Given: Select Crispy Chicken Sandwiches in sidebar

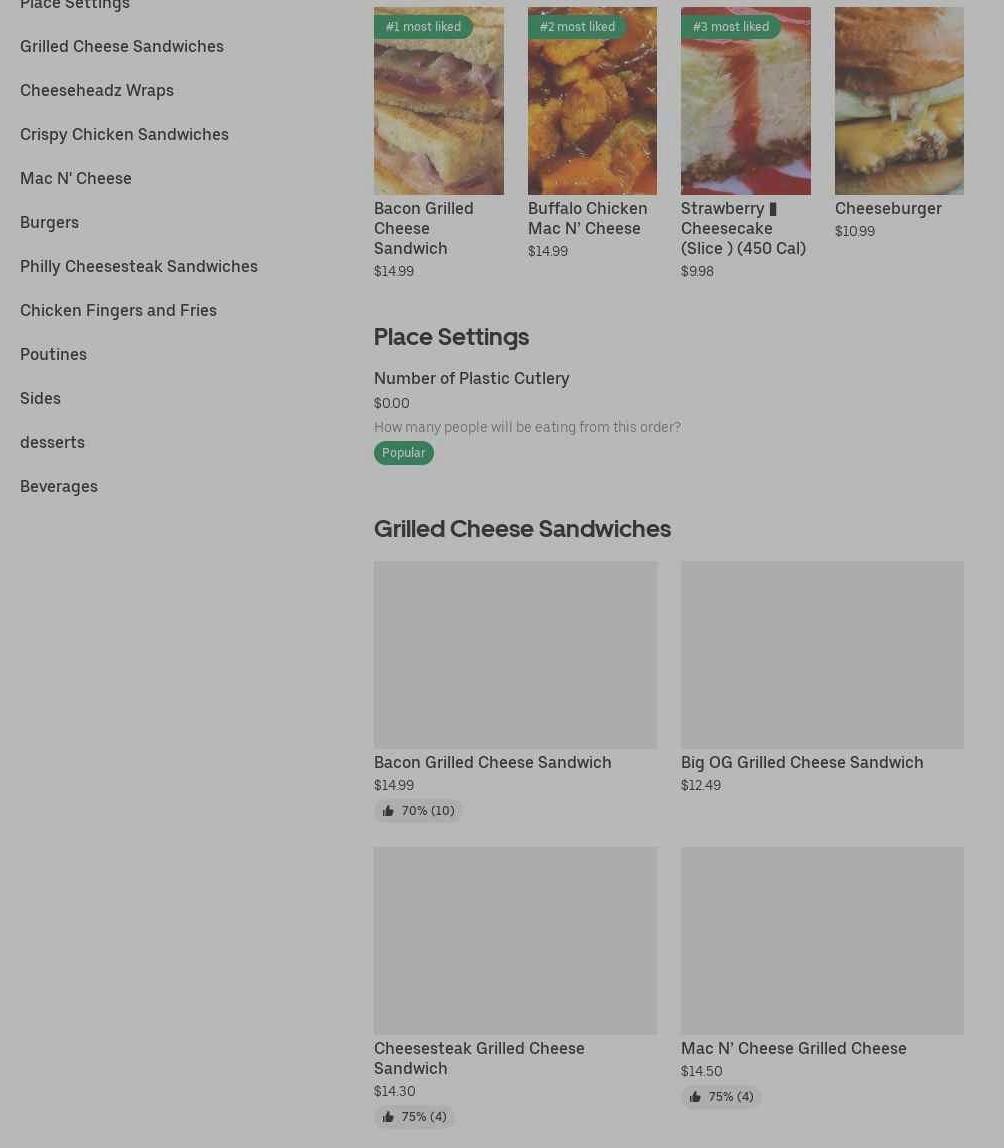Looking at the screenshot, I should click(124, 134).
